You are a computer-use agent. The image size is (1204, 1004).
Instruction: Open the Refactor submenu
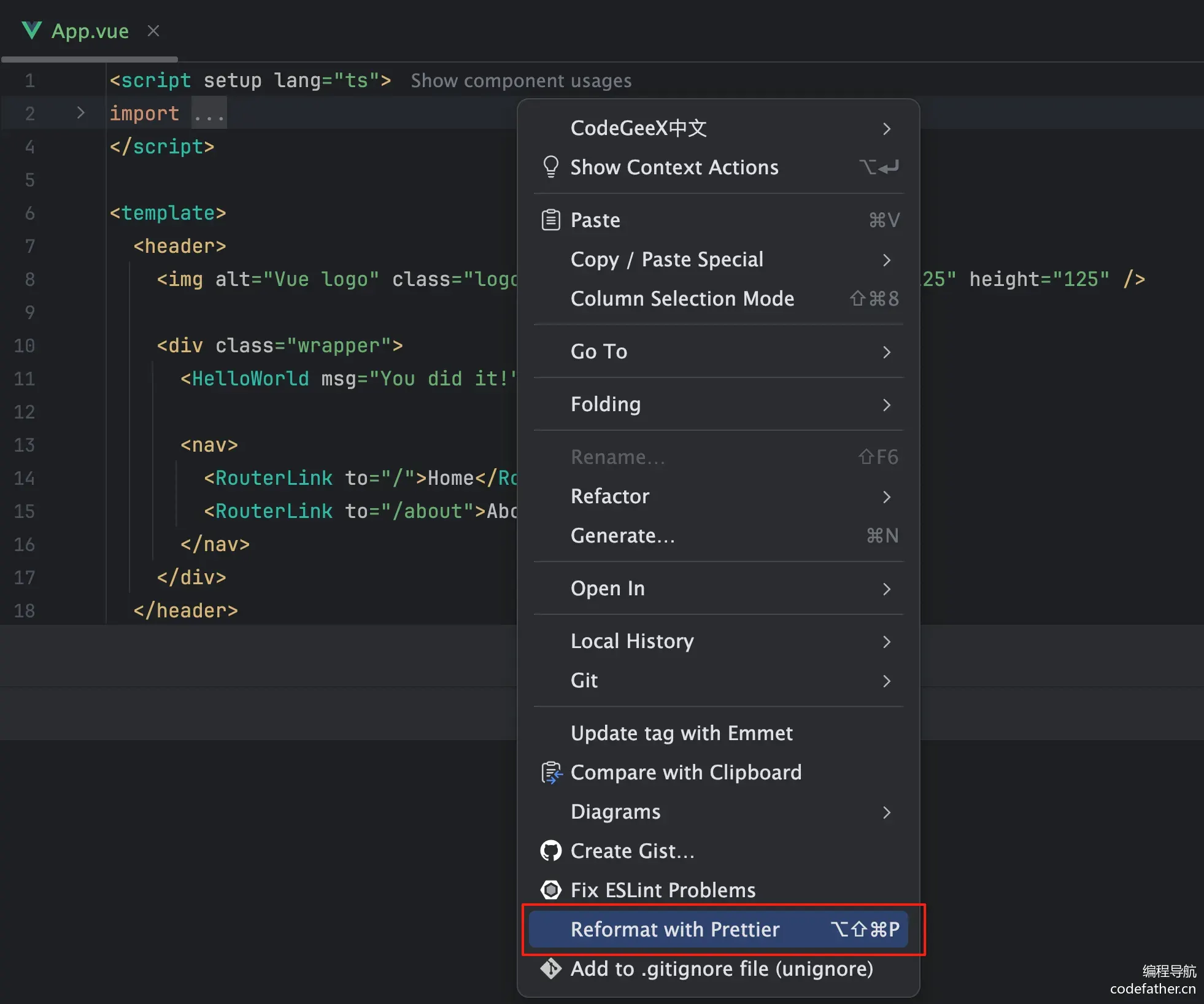click(719, 496)
